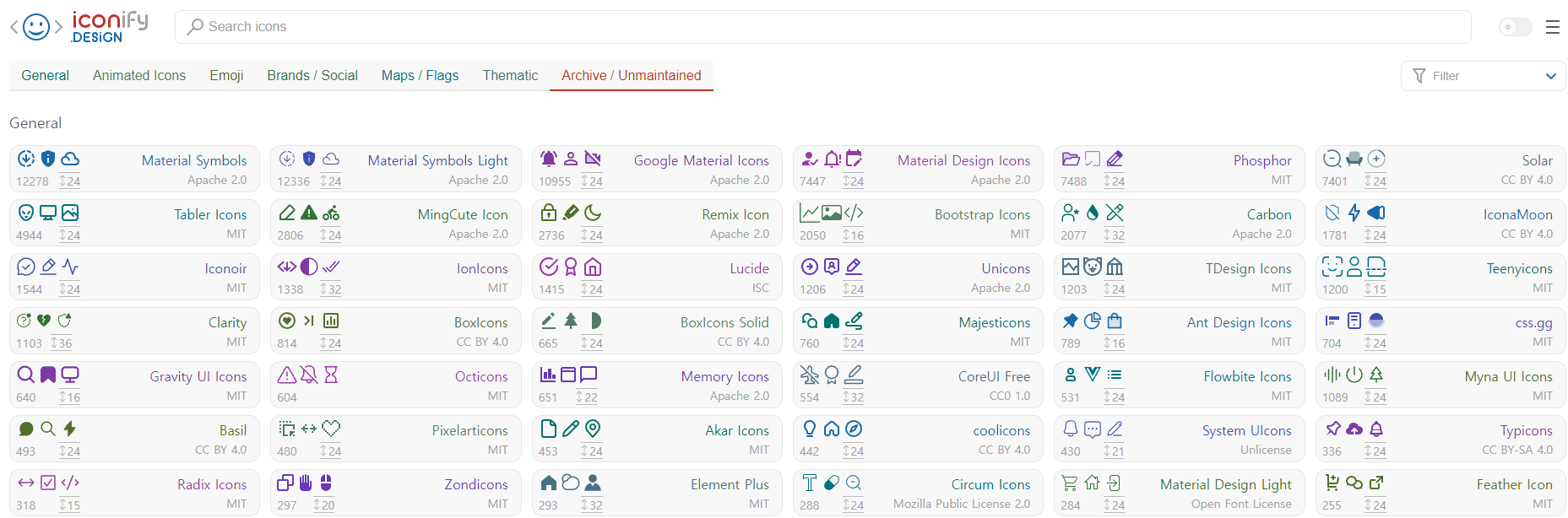Open the hamburger menu icon
Image resolution: width=1568 pixels, height=518 pixels.
coord(1552,27)
